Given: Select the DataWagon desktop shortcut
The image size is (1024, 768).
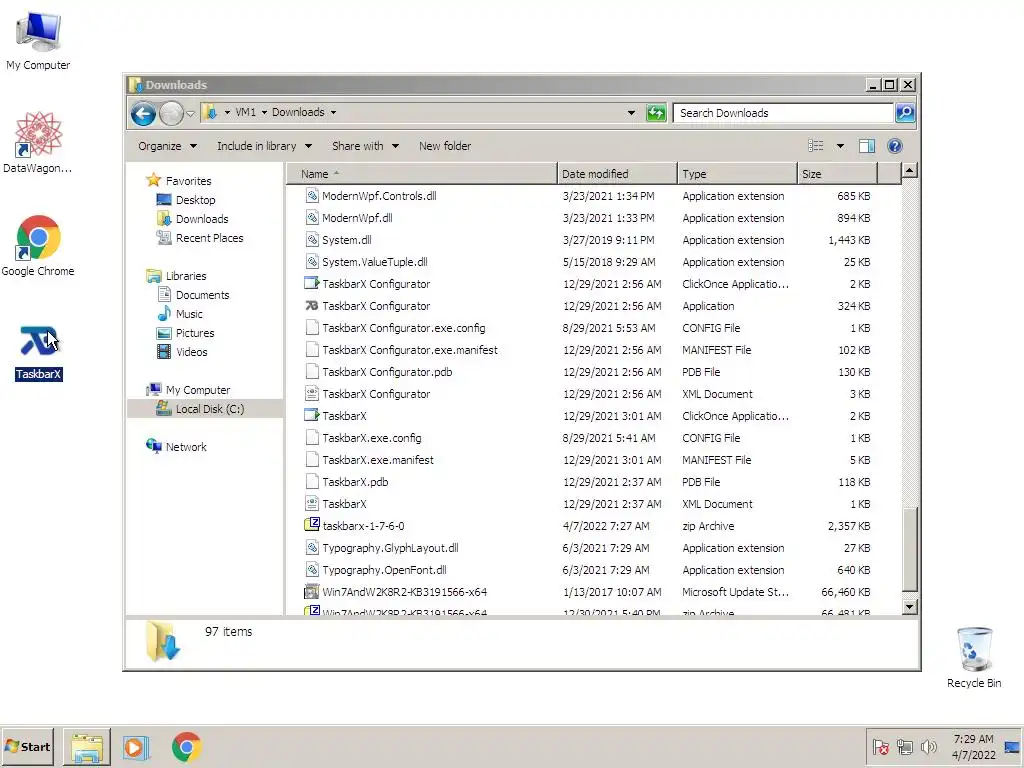Looking at the screenshot, I should pos(38,142).
